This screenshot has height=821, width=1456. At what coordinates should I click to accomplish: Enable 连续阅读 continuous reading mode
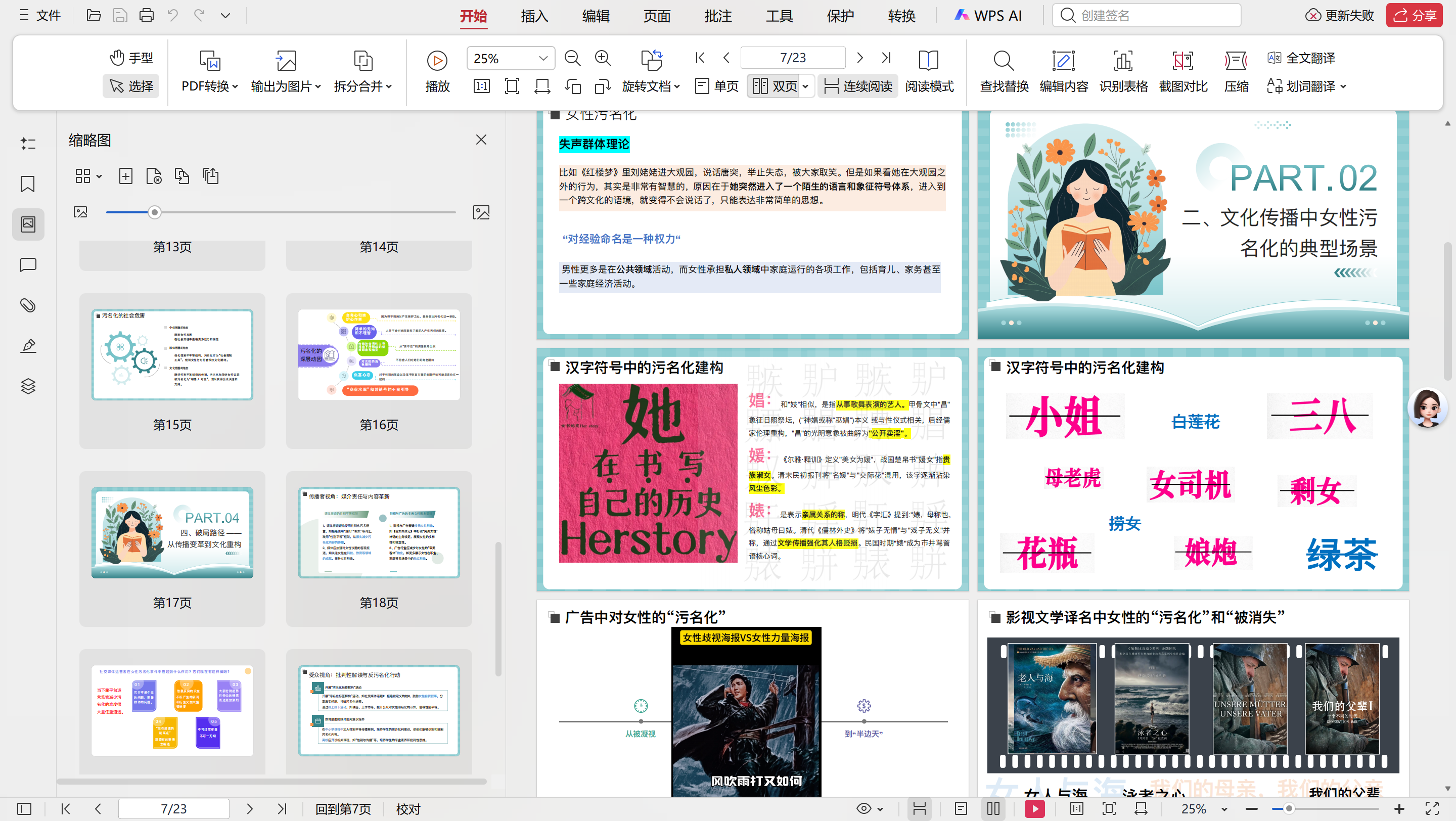(x=857, y=86)
